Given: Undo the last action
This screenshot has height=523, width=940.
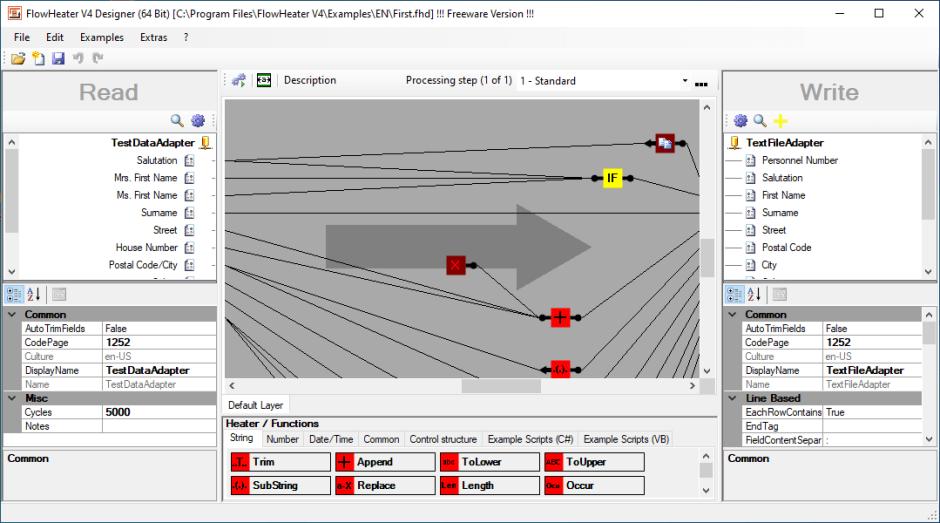Looking at the screenshot, I should 78,58.
